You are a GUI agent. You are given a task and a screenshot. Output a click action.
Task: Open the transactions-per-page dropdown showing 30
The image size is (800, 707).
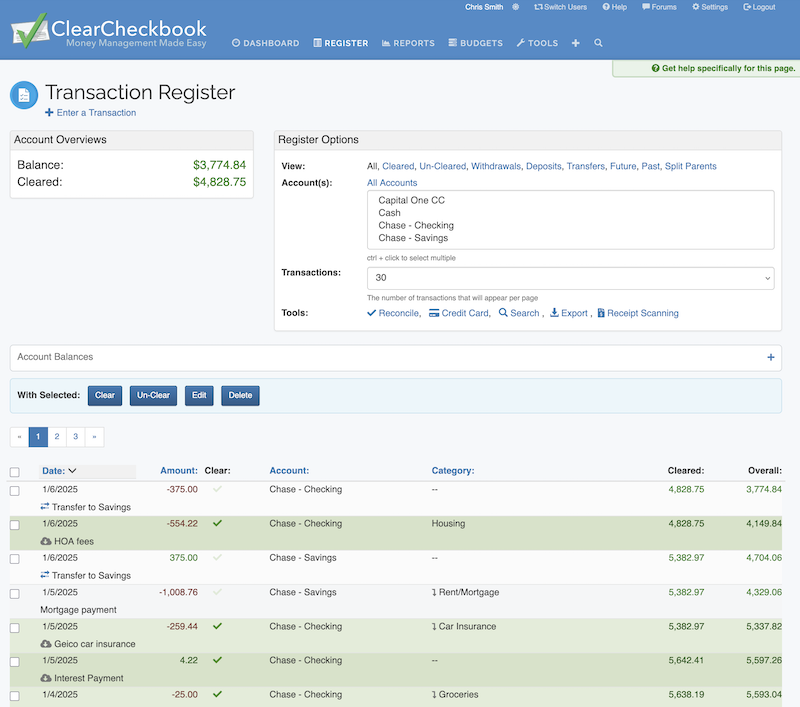pyautogui.click(x=570, y=276)
